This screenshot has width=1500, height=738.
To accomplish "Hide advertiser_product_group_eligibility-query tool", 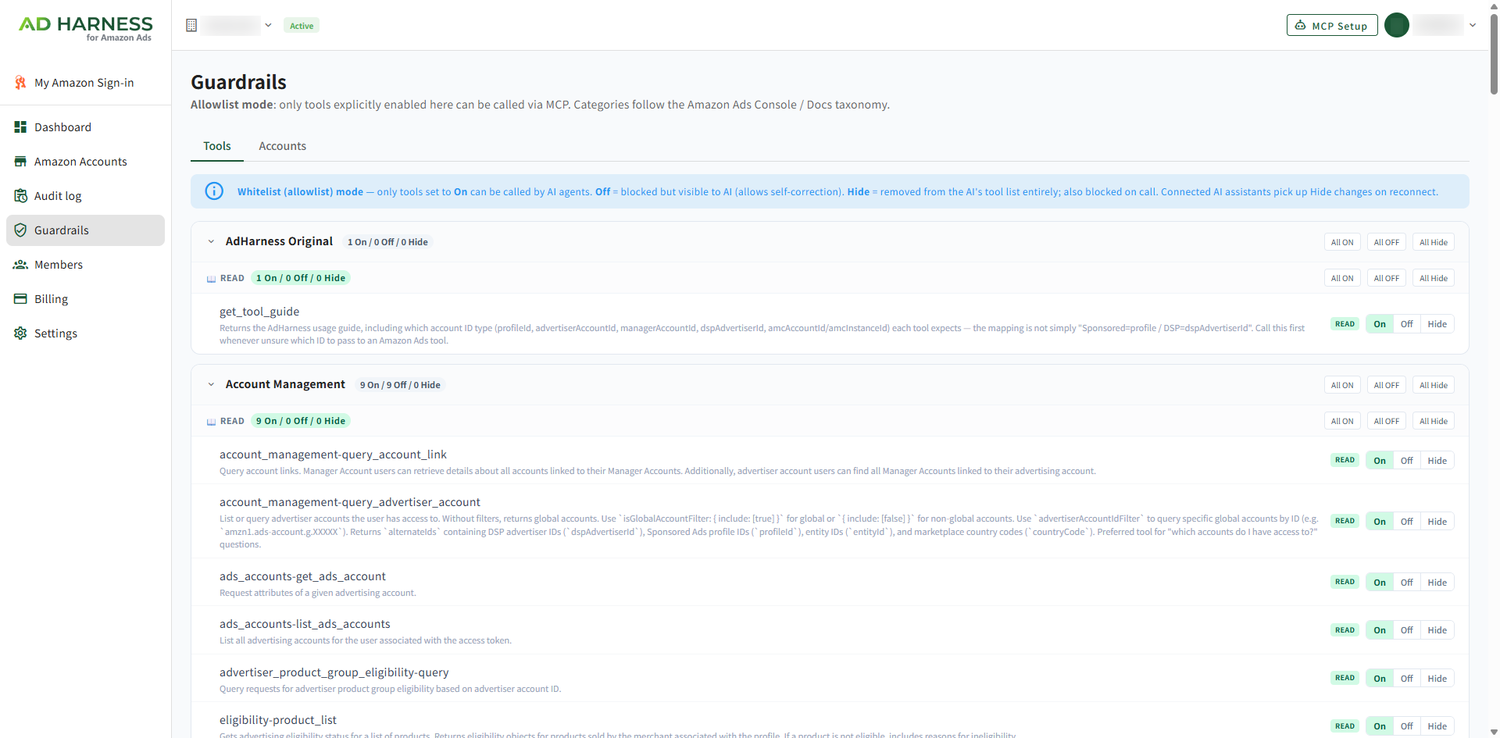I will [1437, 678].
